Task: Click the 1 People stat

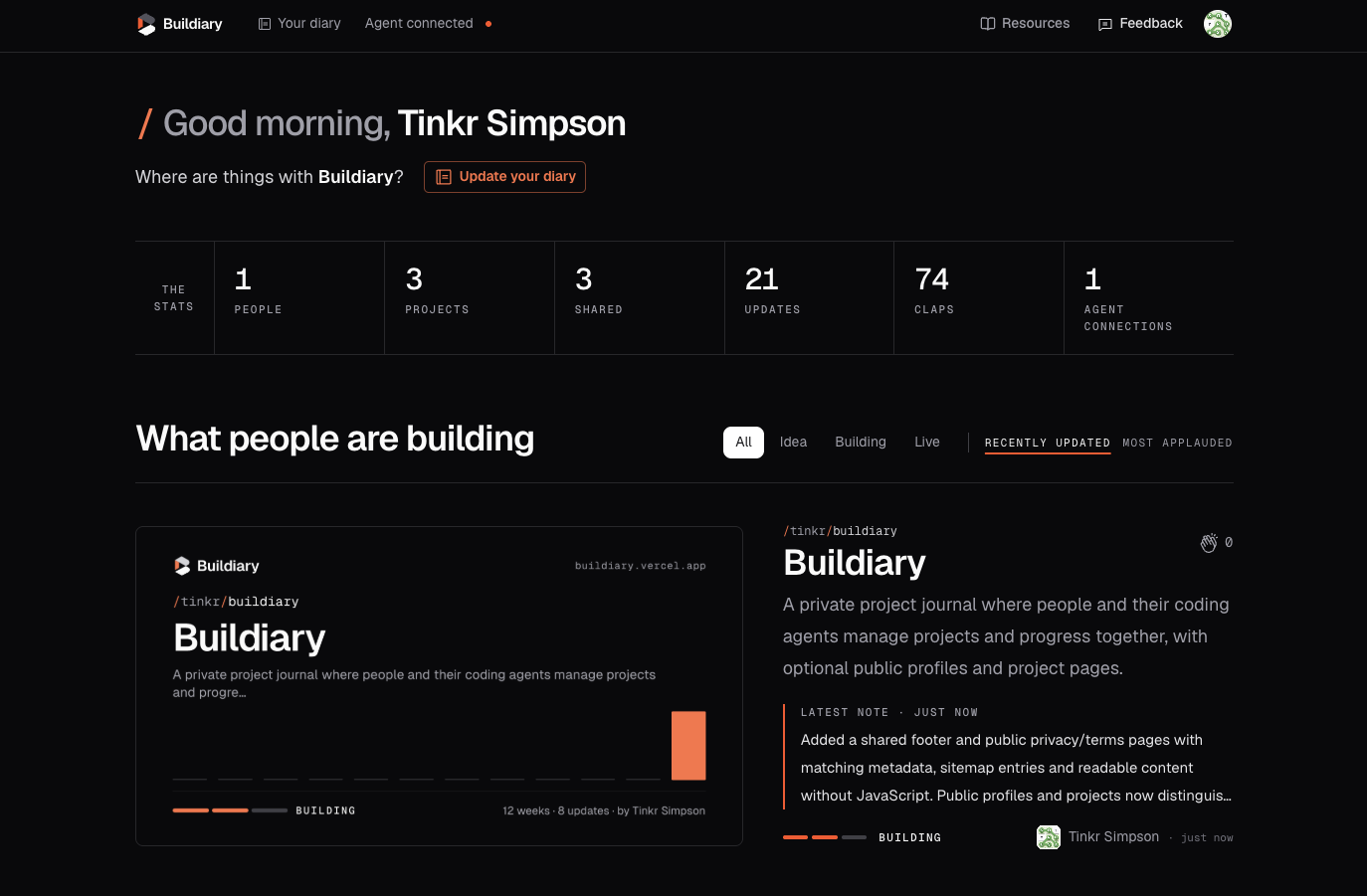Action: point(299,297)
